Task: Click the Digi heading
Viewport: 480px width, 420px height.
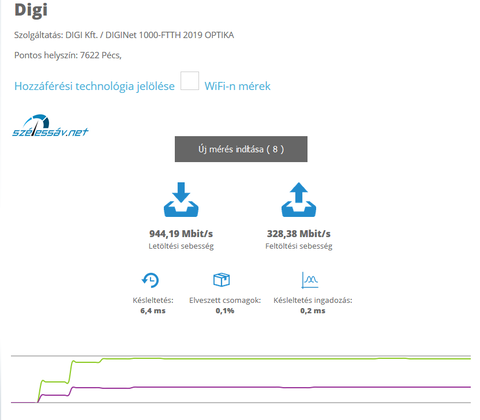Action: [31, 10]
